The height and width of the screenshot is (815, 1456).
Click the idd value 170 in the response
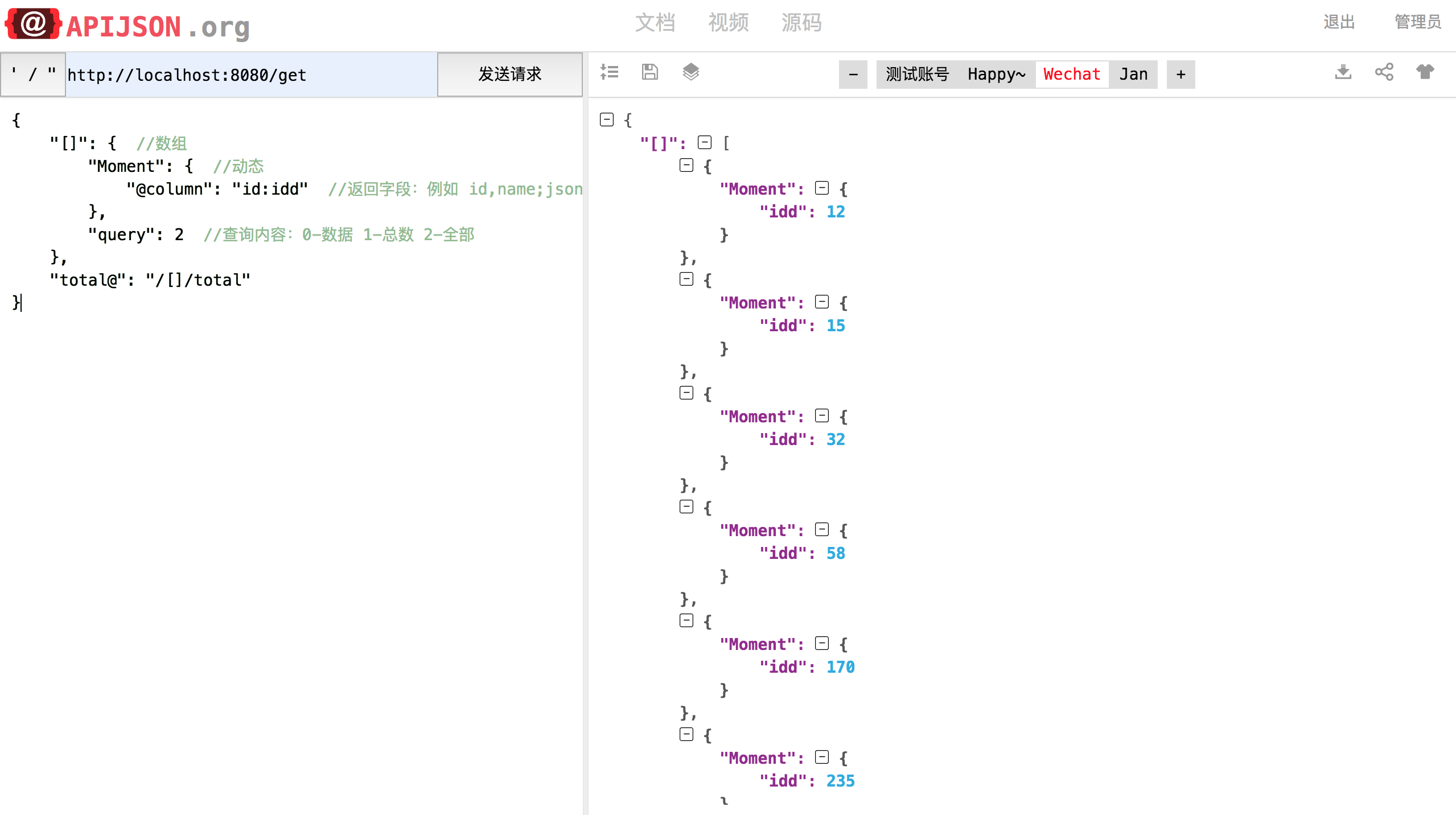coord(840,667)
